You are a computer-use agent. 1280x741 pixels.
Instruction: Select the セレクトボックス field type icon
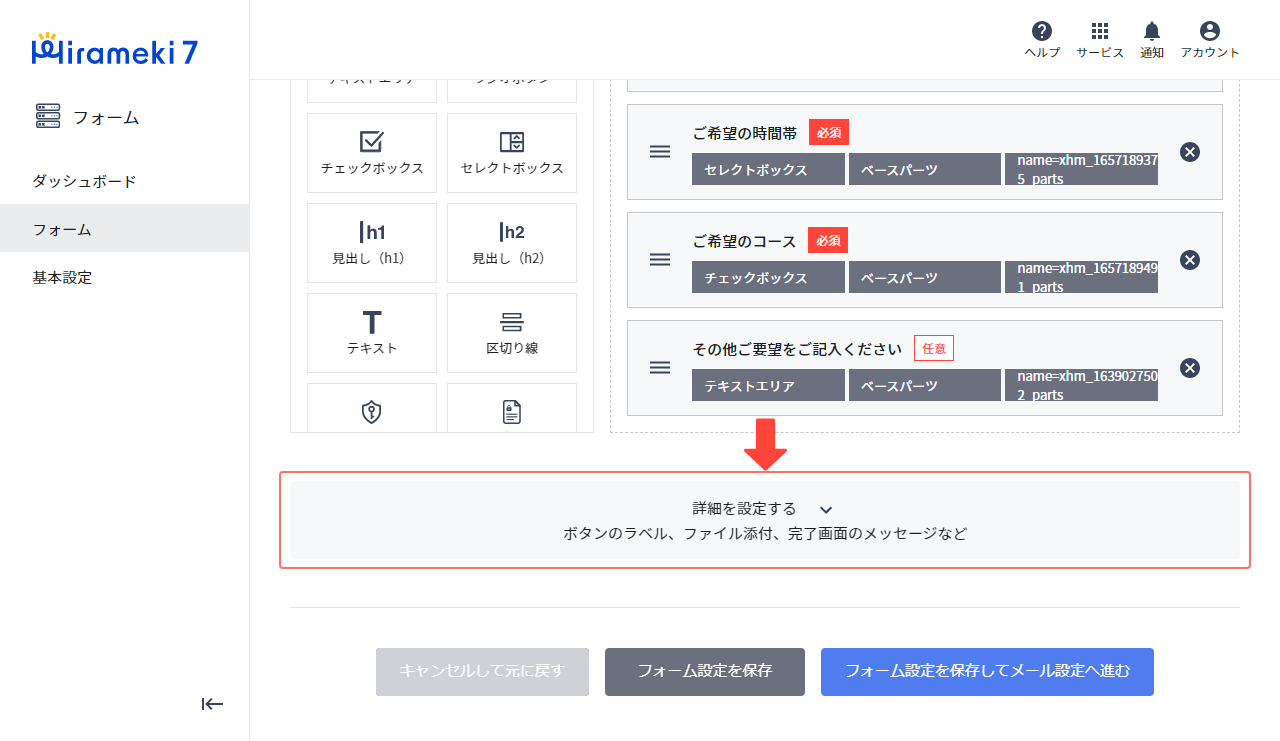coord(511,152)
